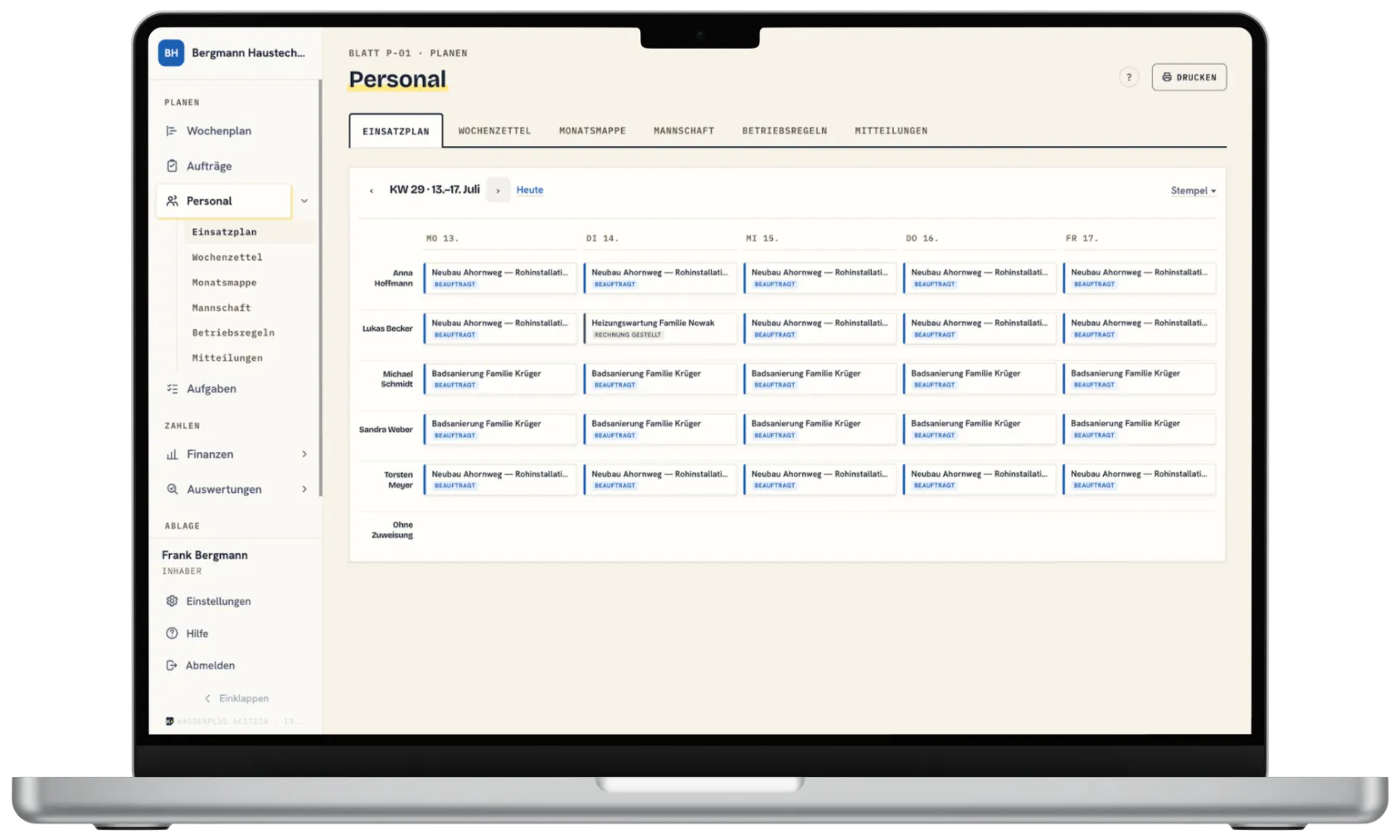Go to previous week with left arrow
The image size is (1400, 840).
[x=372, y=191]
